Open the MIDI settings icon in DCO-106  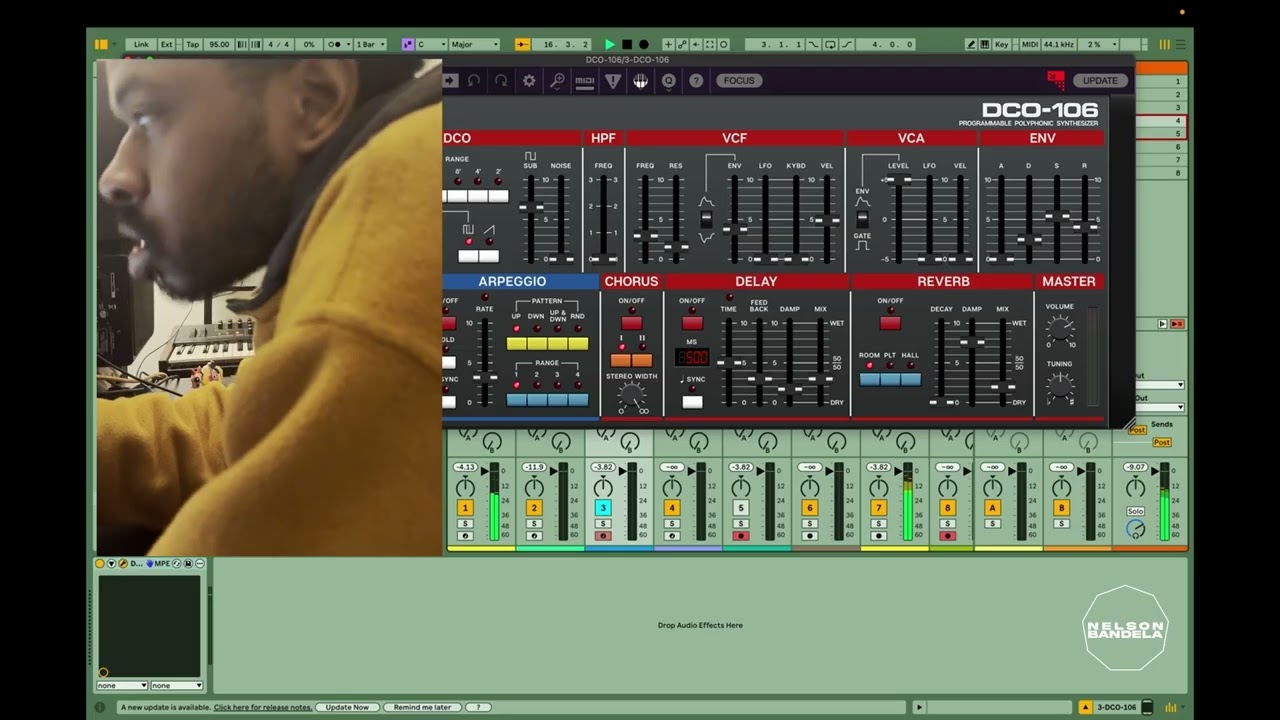coord(585,81)
